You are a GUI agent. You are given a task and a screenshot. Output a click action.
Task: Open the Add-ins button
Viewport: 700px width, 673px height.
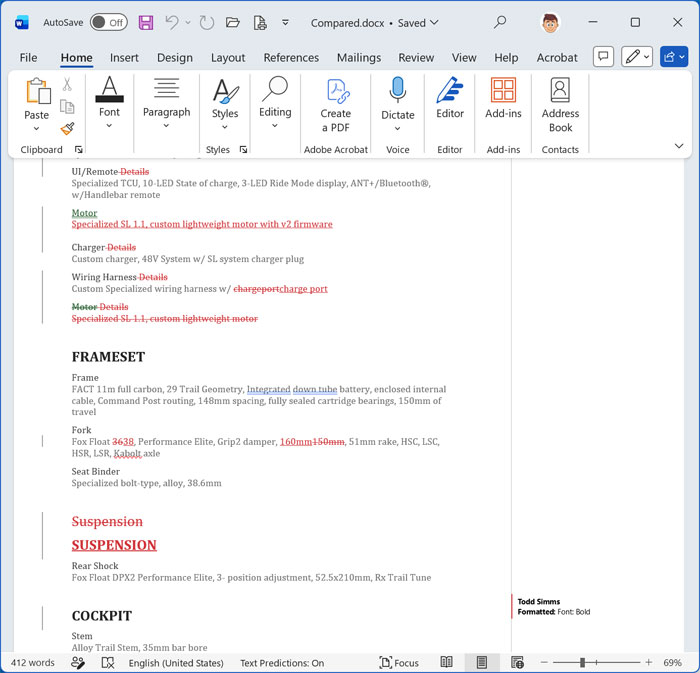[503, 99]
